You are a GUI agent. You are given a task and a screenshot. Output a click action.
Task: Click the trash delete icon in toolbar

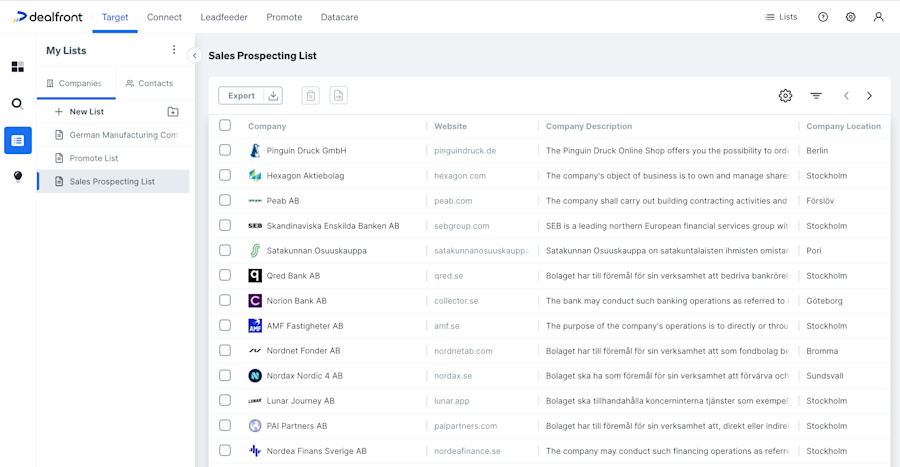pos(311,96)
